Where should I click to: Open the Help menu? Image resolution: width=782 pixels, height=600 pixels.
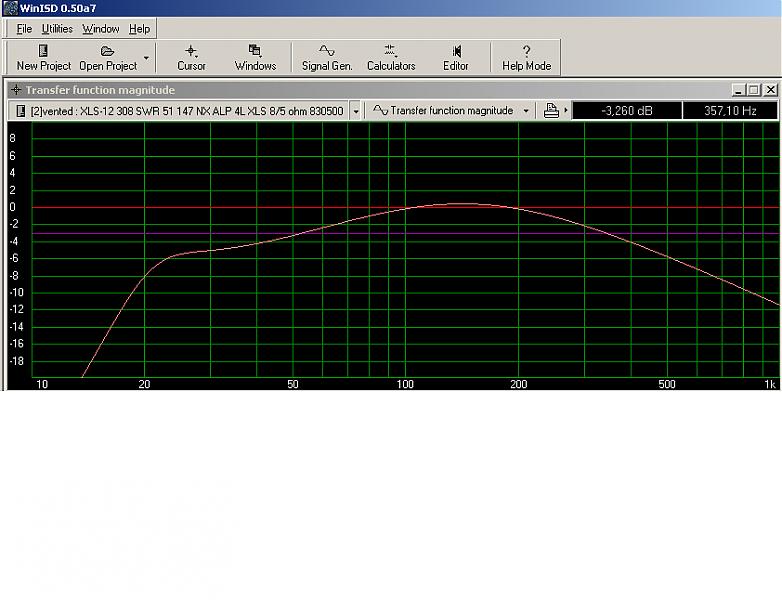pos(139,29)
